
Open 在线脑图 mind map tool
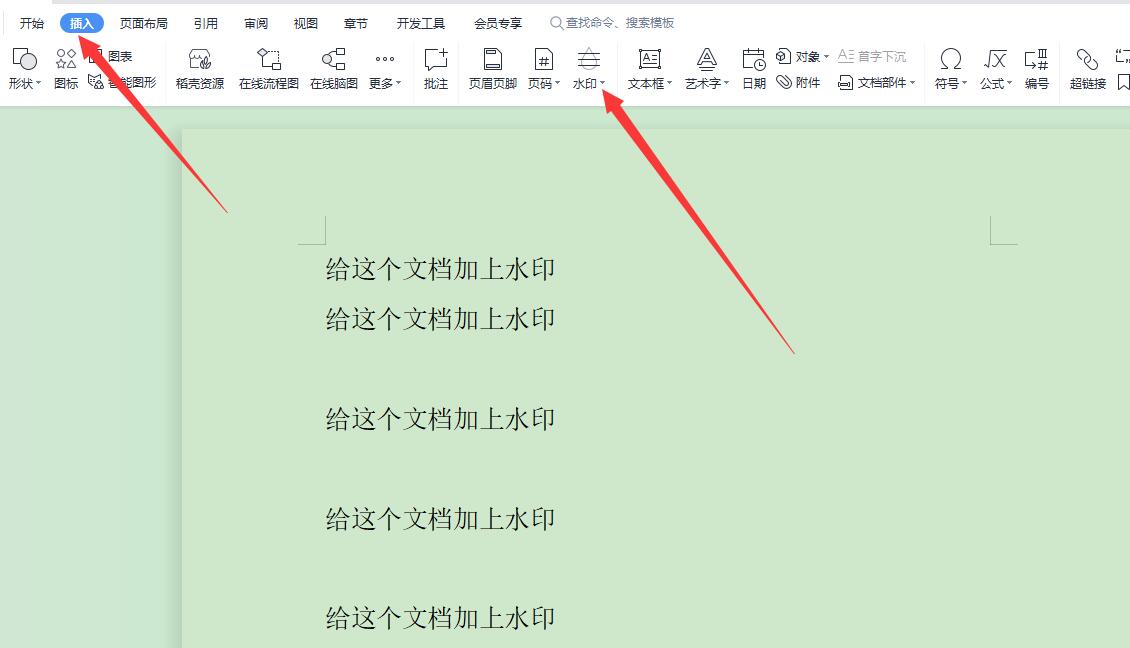pyautogui.click(x=334, y=68)
